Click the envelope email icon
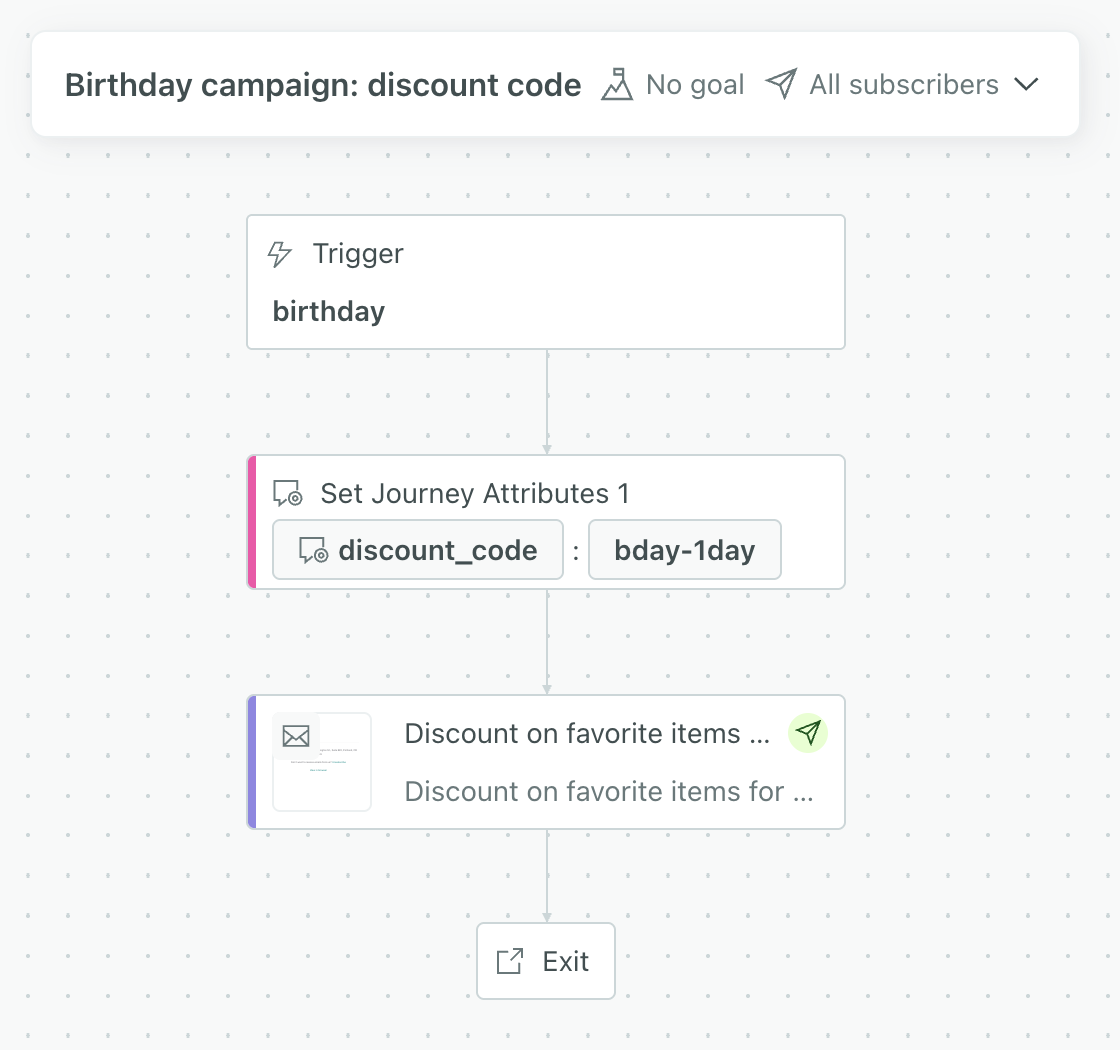Viewport: 1120px width, 1050px height. 296,737
